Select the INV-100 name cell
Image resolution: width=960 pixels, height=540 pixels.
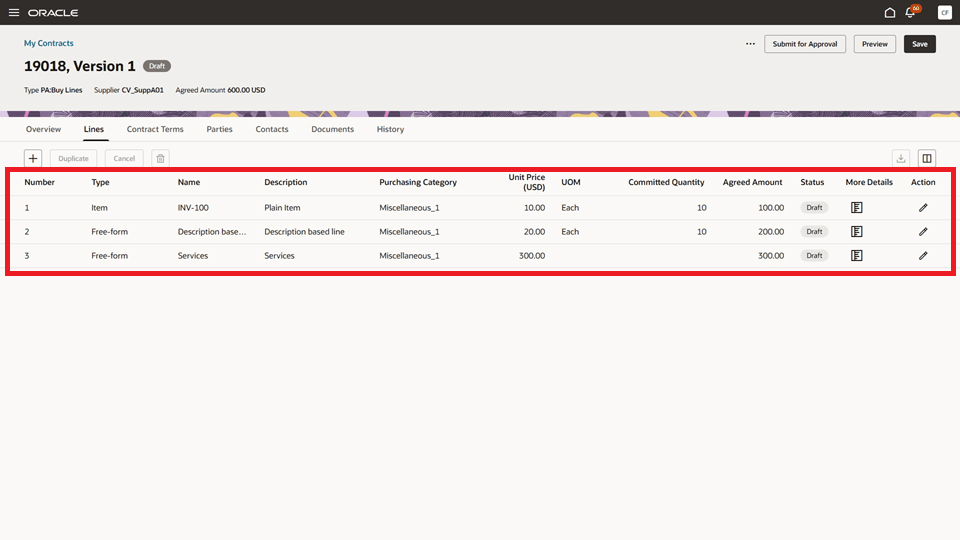[193, 208]
